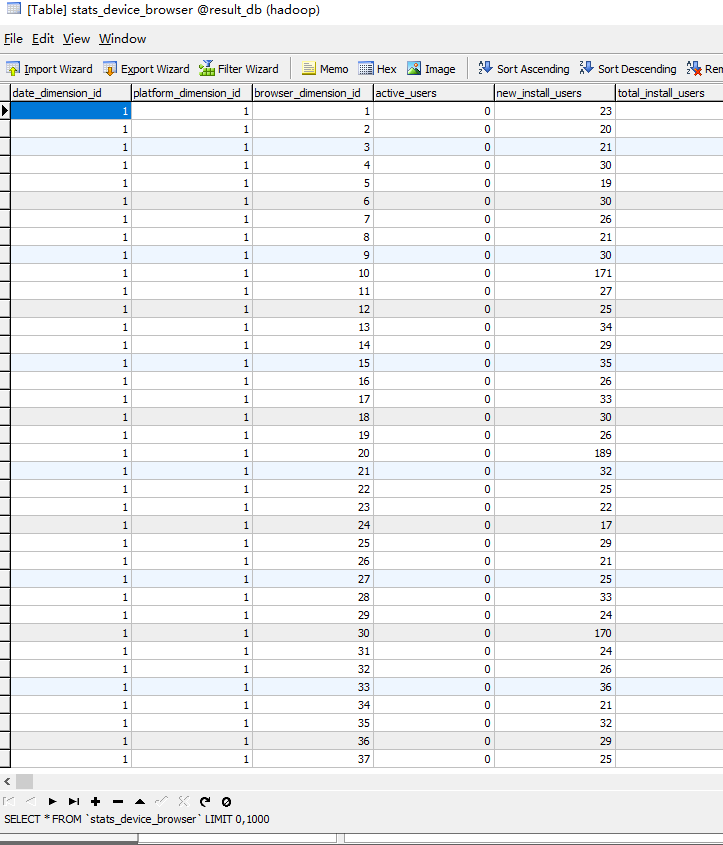Select the active_users column header

434,93
